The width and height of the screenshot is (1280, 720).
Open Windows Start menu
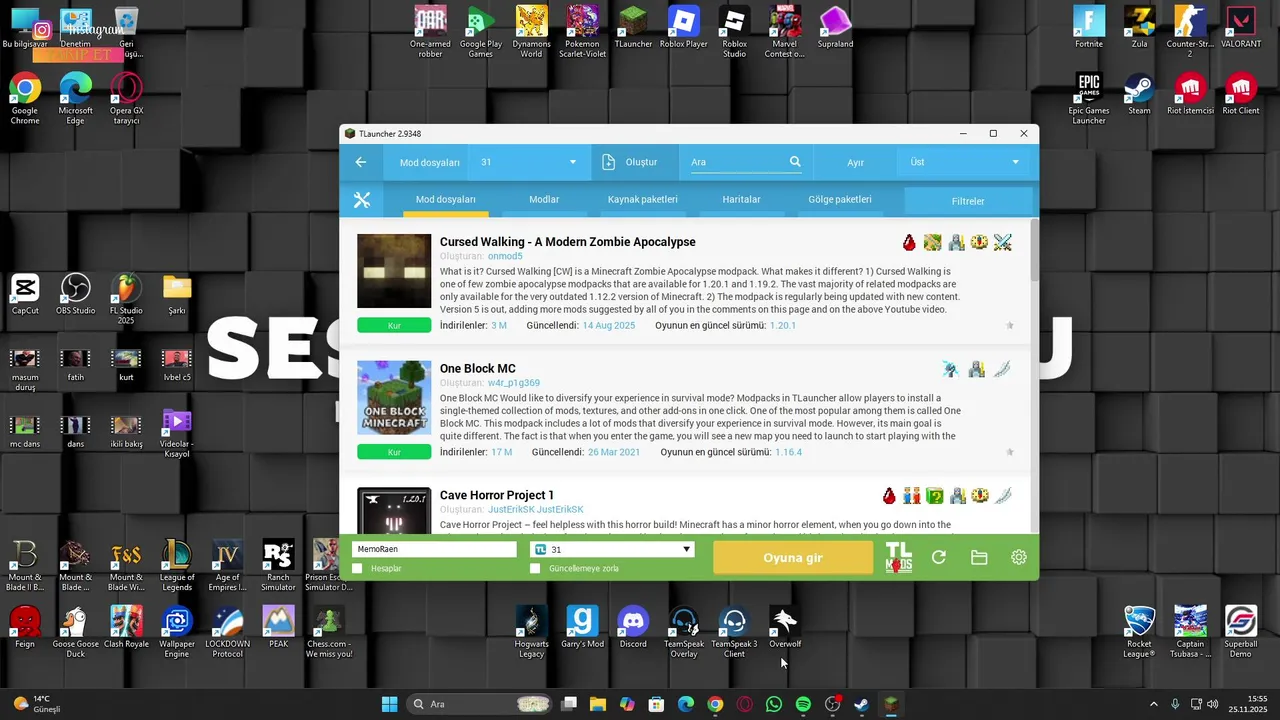point(389,704)
